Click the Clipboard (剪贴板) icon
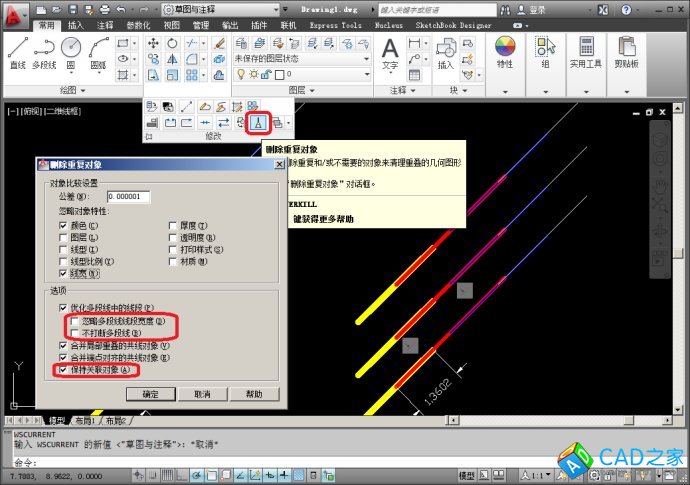This screenshot has height=485, width=690. coord(627,48)
